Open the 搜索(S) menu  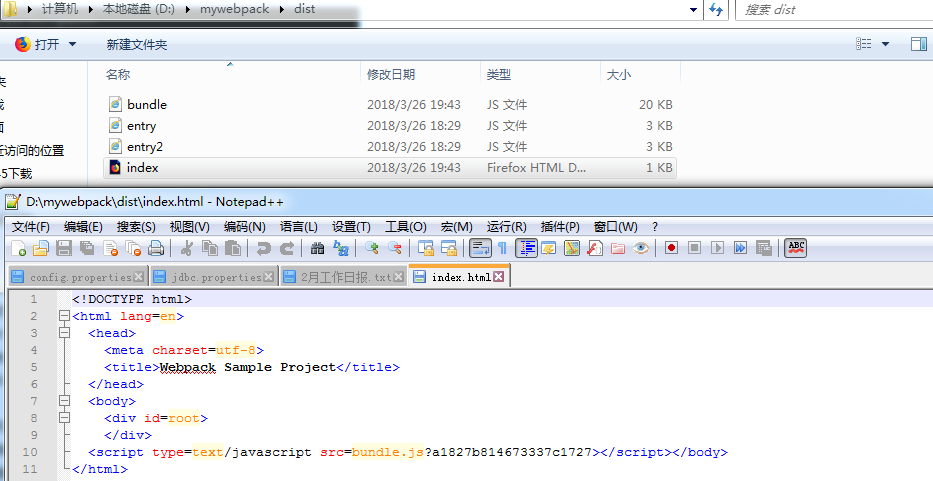point(136,227)
